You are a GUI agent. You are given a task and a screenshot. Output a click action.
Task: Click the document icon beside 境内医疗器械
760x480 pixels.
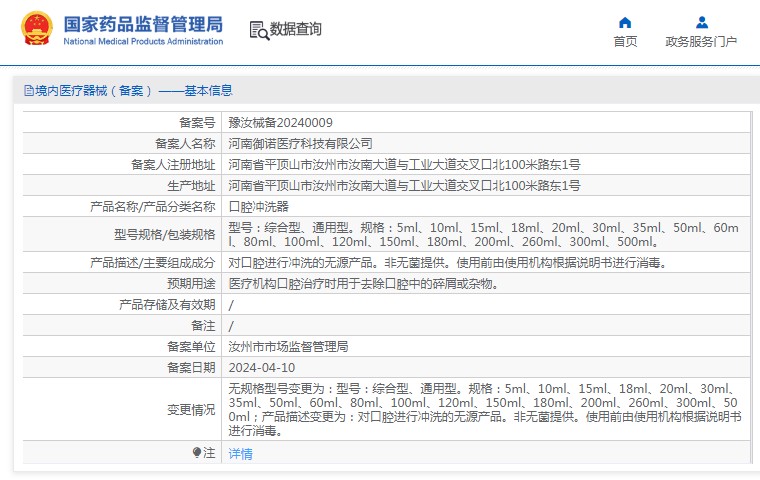(29, 90)
